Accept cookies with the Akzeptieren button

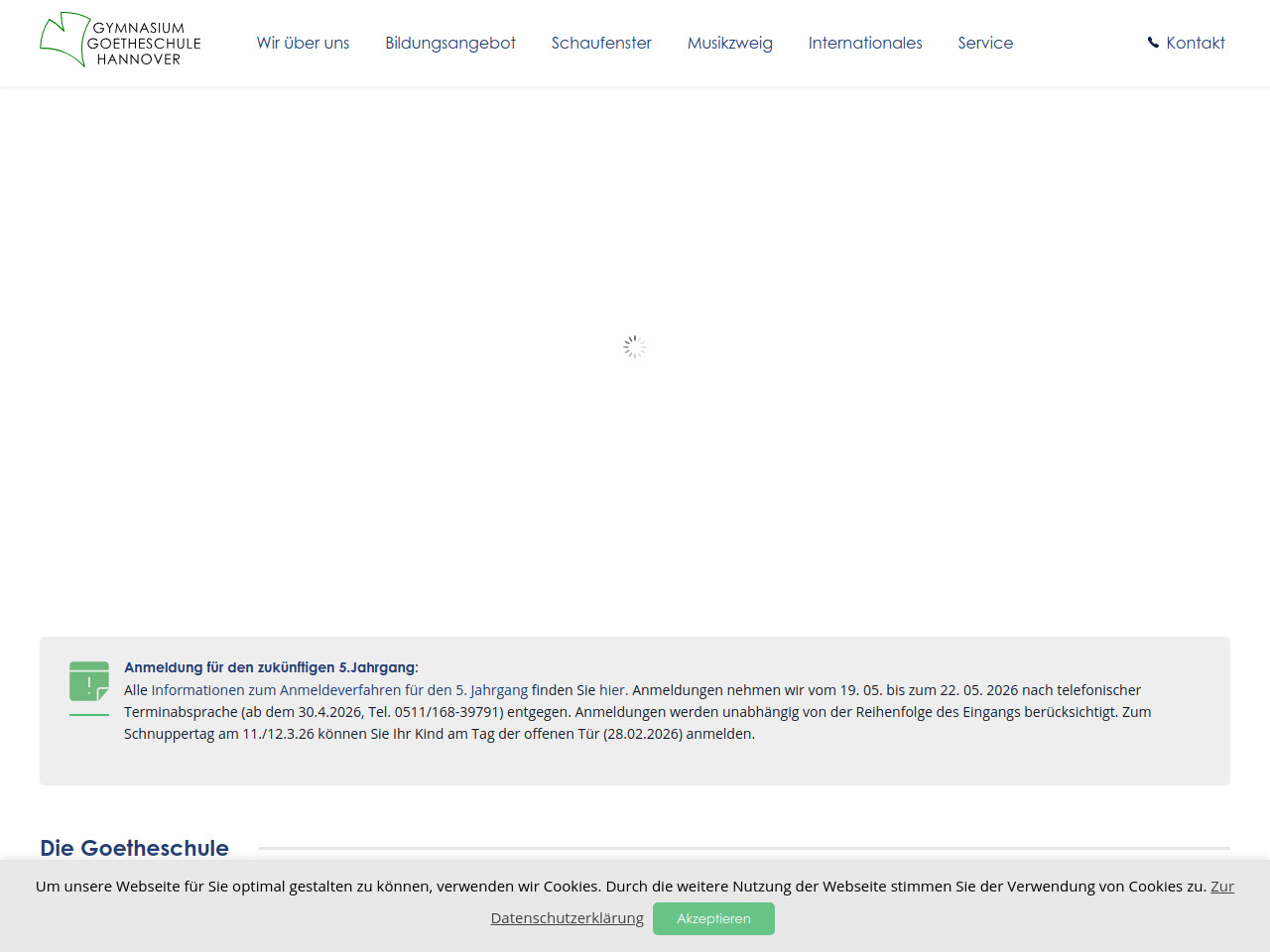point(713,918)
